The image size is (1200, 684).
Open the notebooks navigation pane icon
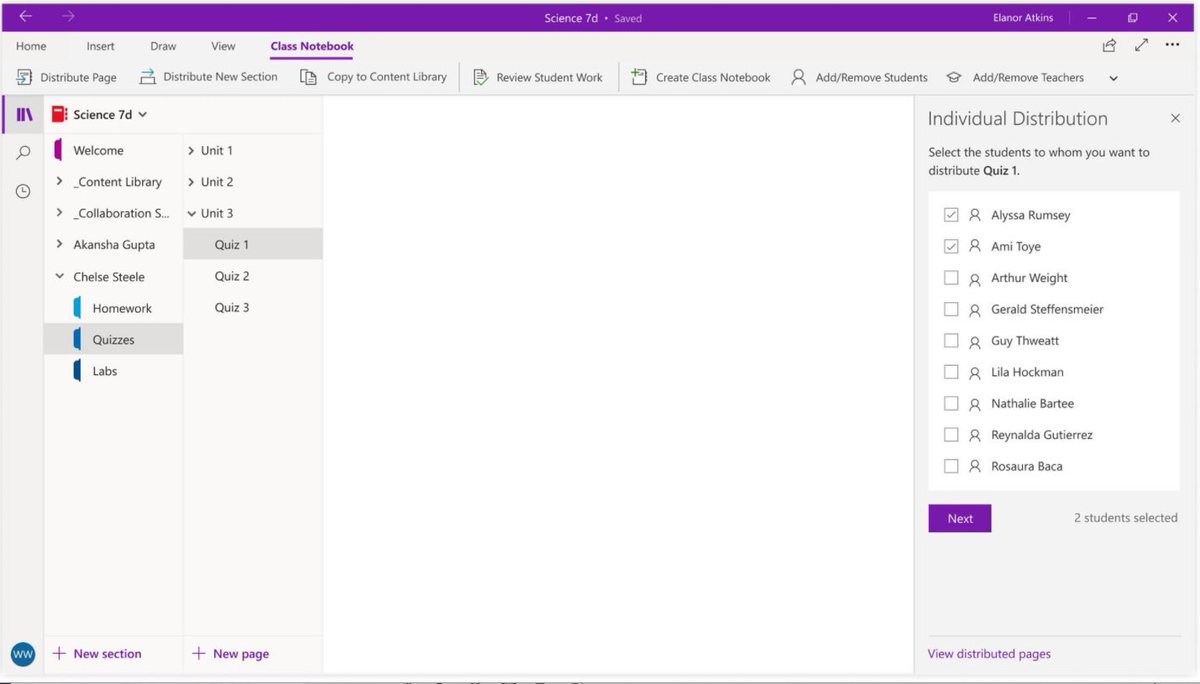24,114
